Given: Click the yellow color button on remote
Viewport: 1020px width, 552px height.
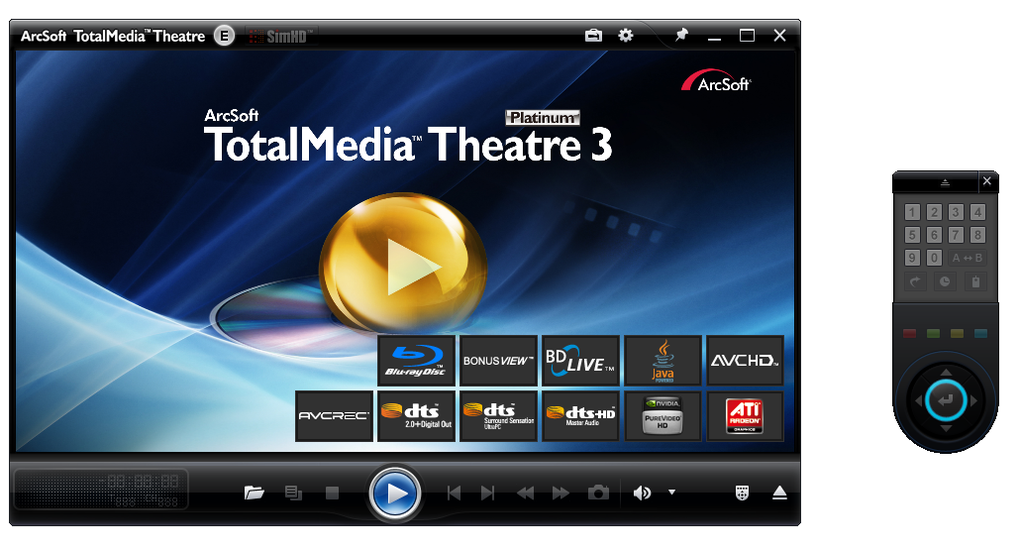Looking at the screenshot, I should click(957, 334).
